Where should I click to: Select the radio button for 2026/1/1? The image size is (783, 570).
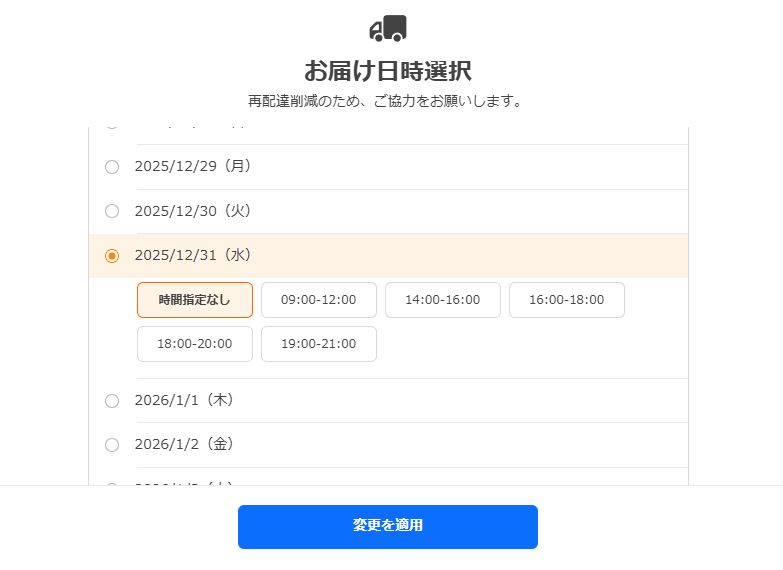[112, 401]
